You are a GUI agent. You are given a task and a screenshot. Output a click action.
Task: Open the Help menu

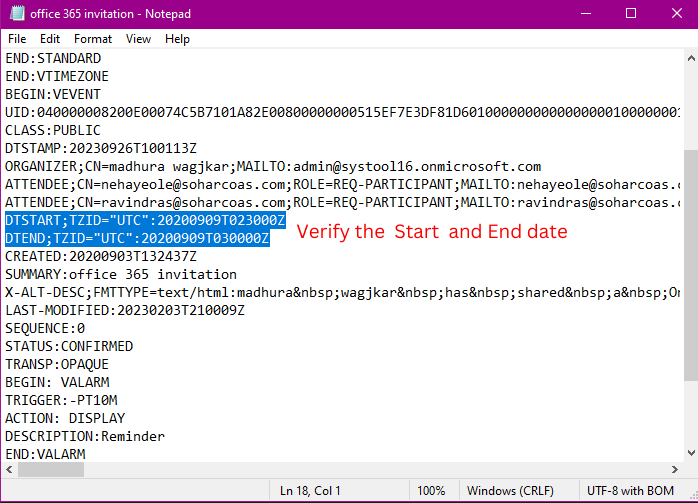tap(177, 39)
